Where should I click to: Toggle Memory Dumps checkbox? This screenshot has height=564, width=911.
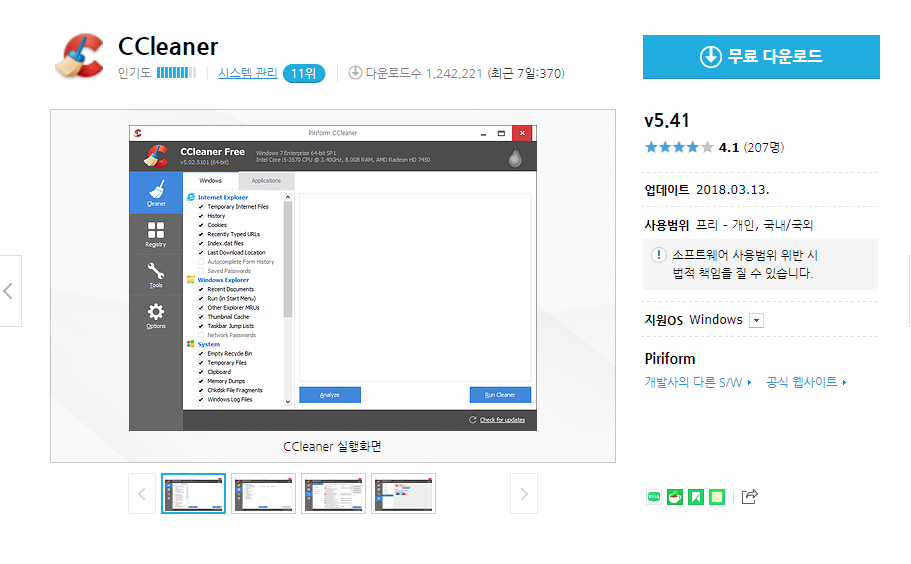tap(201, 382)
